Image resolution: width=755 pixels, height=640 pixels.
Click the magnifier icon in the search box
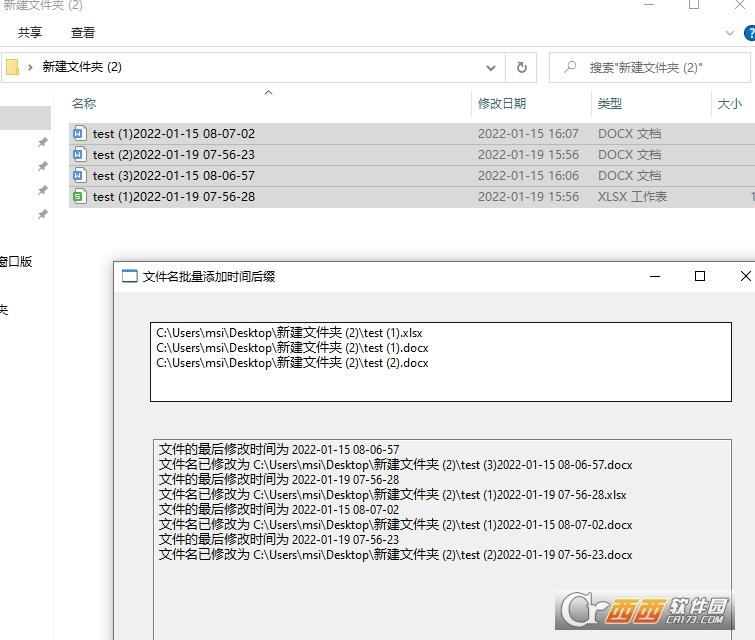click(x=570, y=67)
